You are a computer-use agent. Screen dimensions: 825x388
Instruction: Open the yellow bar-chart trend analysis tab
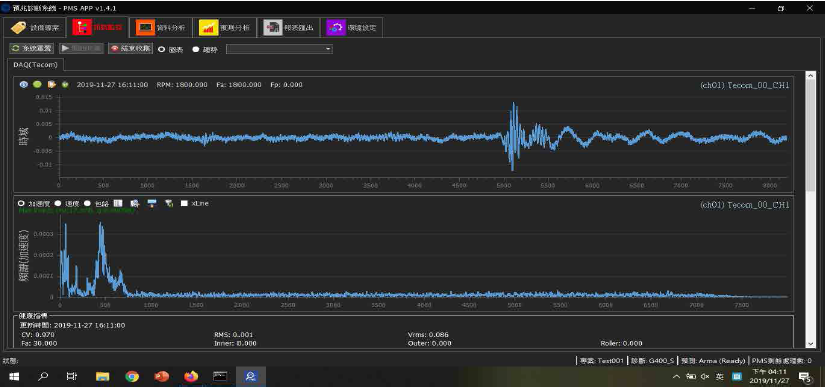(225, 28)
